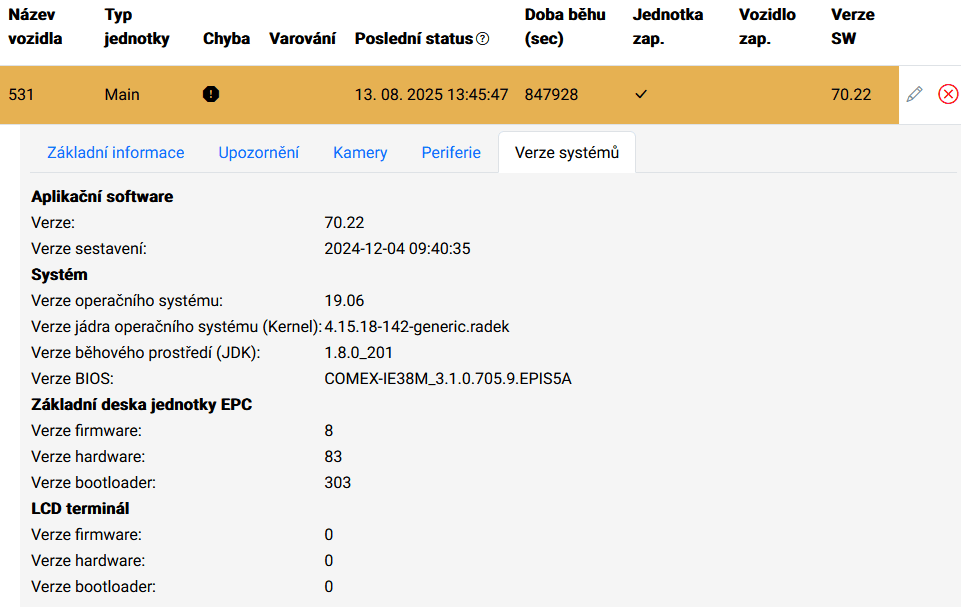
Task: Click BIOS version COMEX-IE38M_3.1.0.705.9.EPIS5A
Action: [448, 379]
